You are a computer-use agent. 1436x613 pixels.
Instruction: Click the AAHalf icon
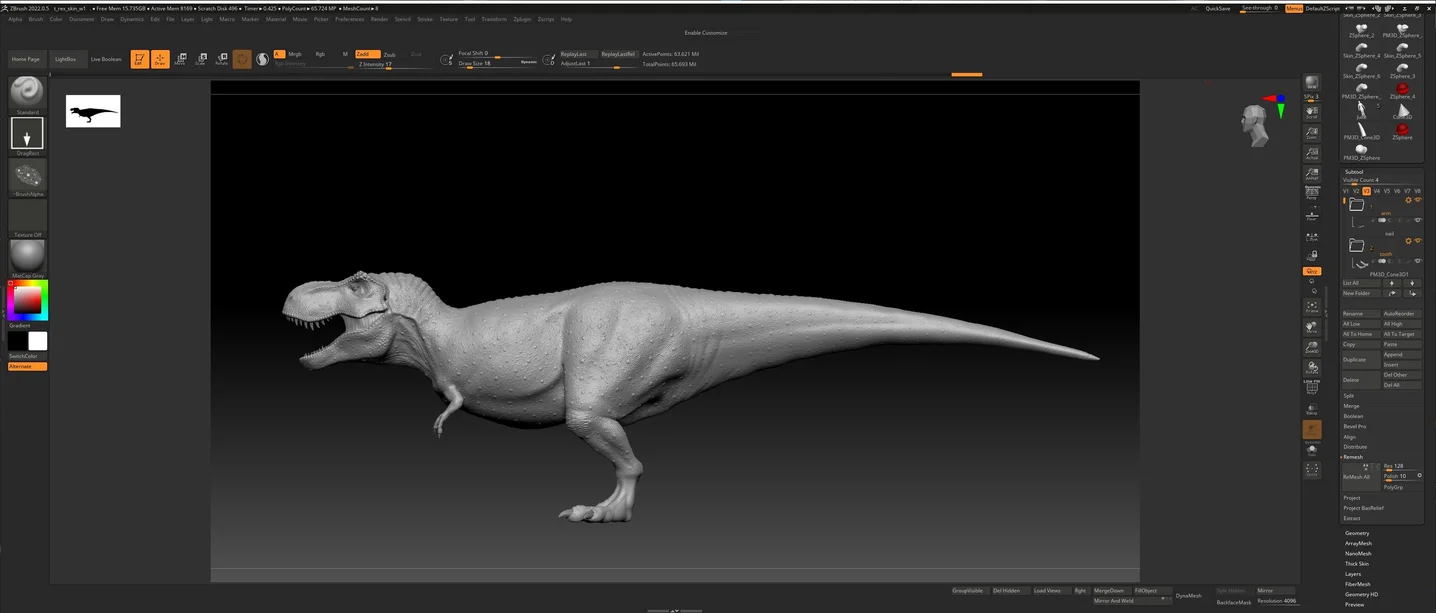[1312, 174]
